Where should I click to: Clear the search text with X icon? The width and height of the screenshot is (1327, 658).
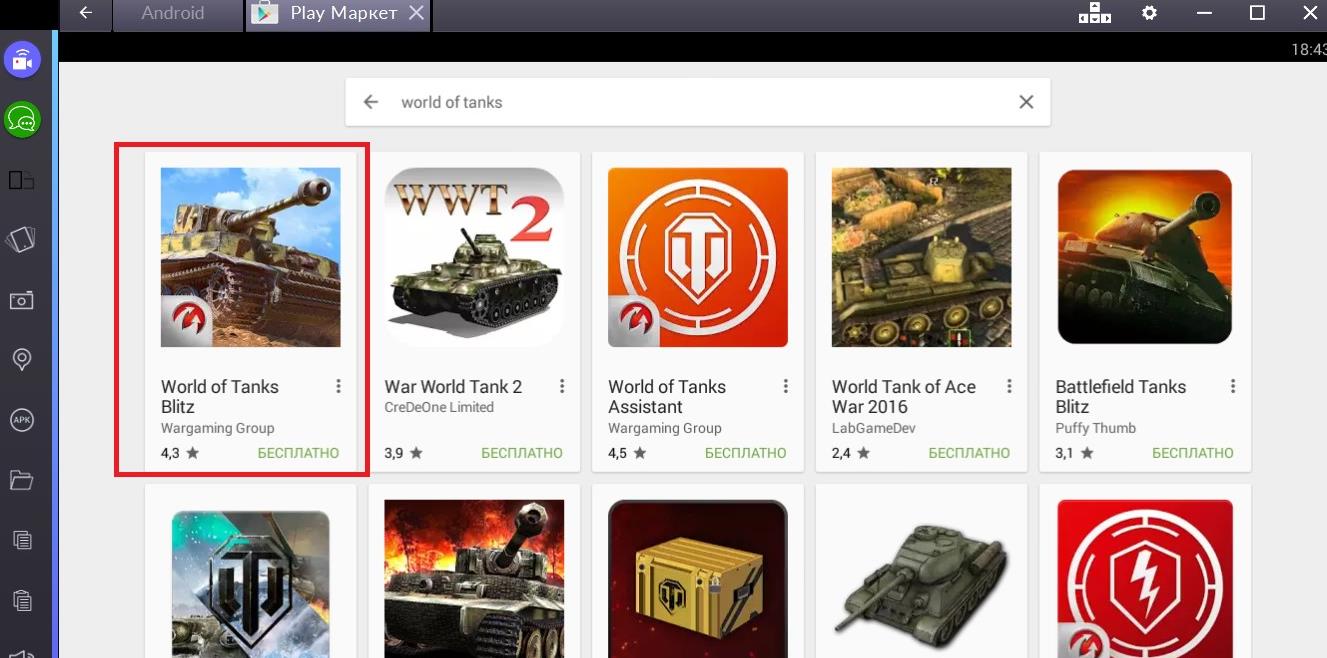[1025, 102]
